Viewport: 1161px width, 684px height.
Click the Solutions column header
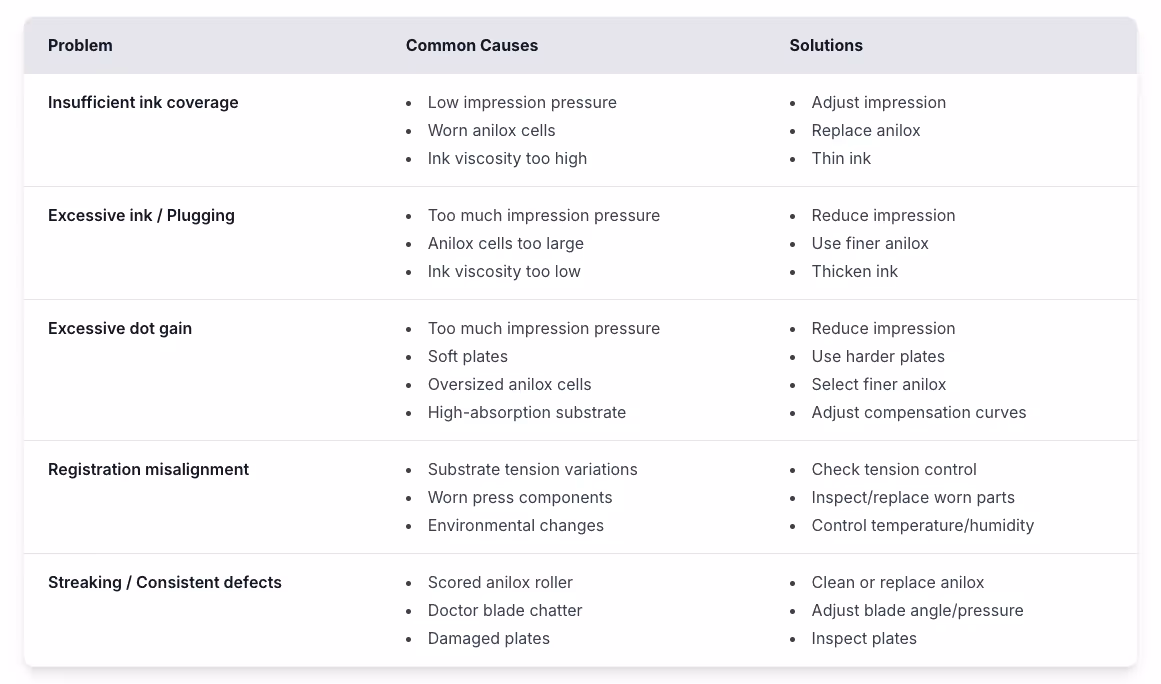click(x=825, y=46)
